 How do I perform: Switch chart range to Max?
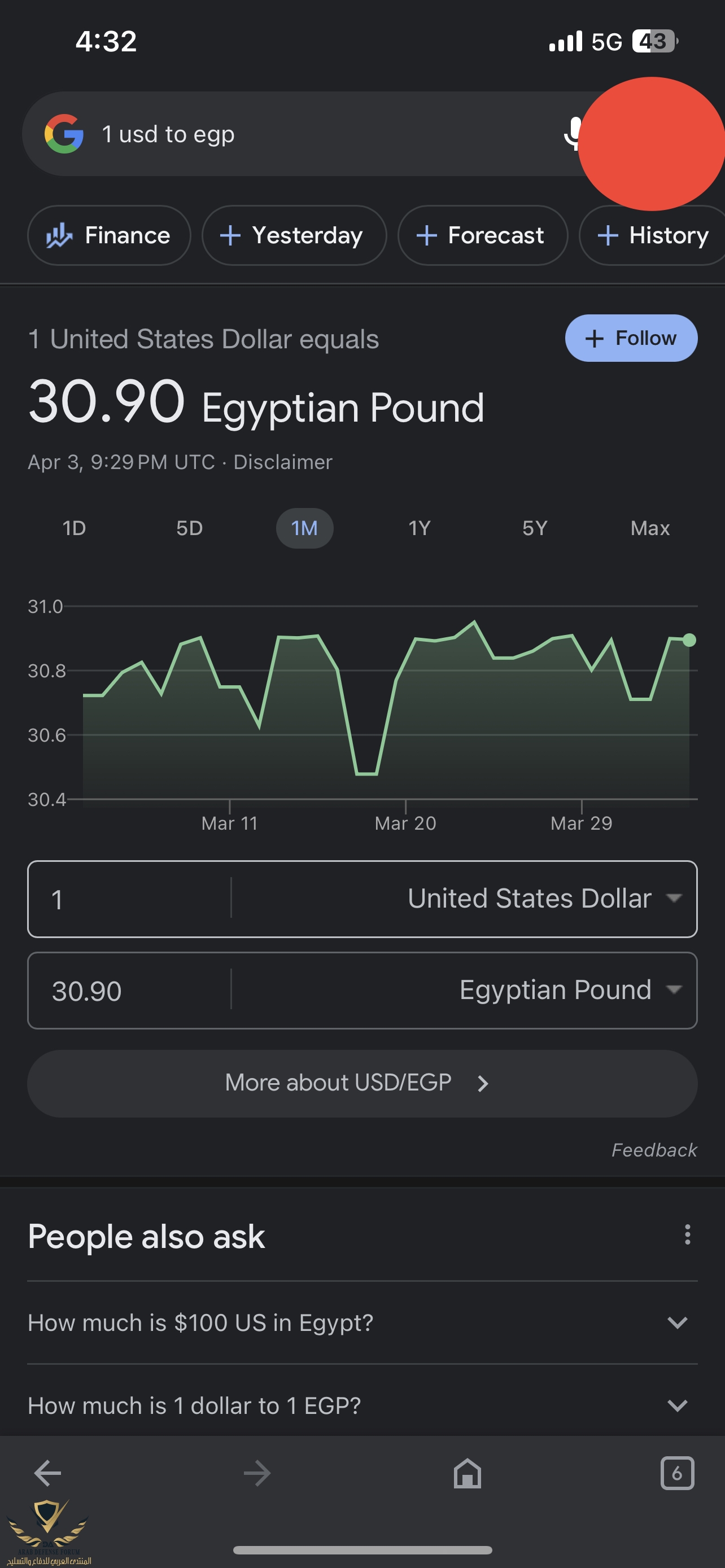pos(649,528)
